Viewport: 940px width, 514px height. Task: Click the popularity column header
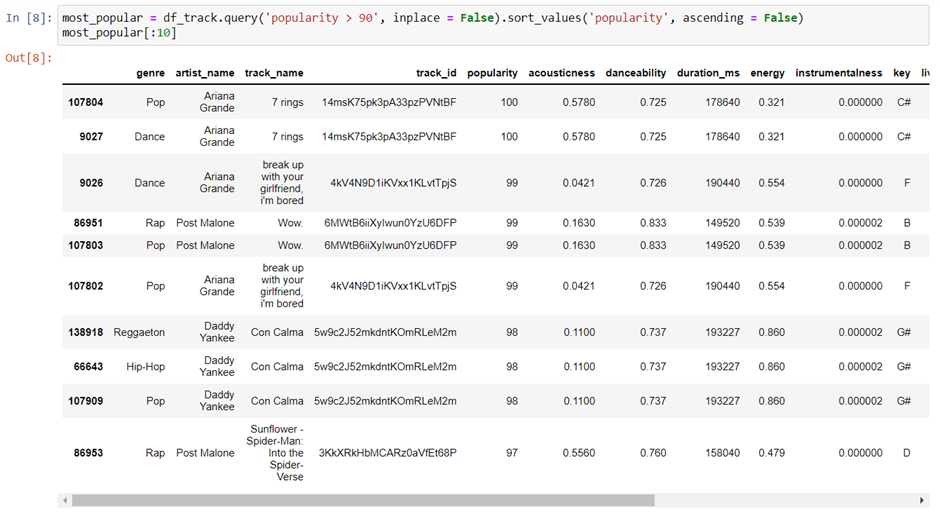coord(492,73)
